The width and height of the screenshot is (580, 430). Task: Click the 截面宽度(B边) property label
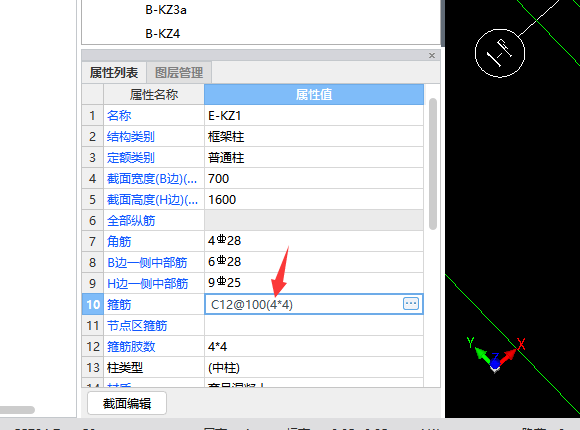152,179
